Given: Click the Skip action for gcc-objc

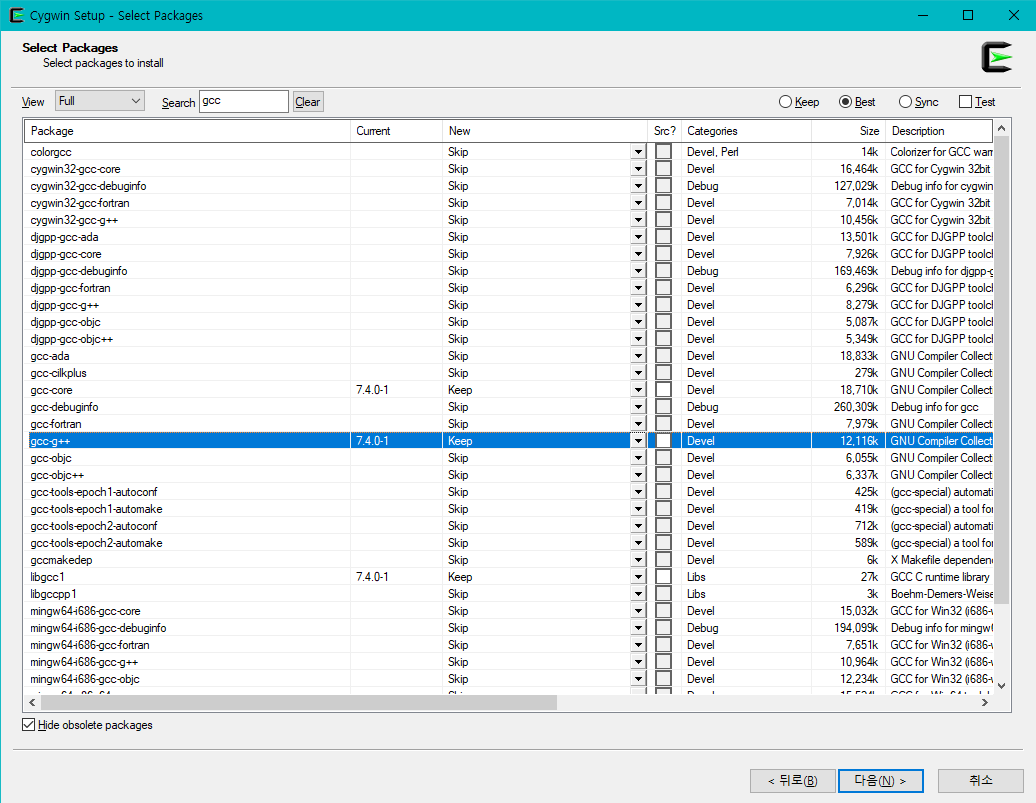Looking at the screenshot, I should [x=458, y=457].
